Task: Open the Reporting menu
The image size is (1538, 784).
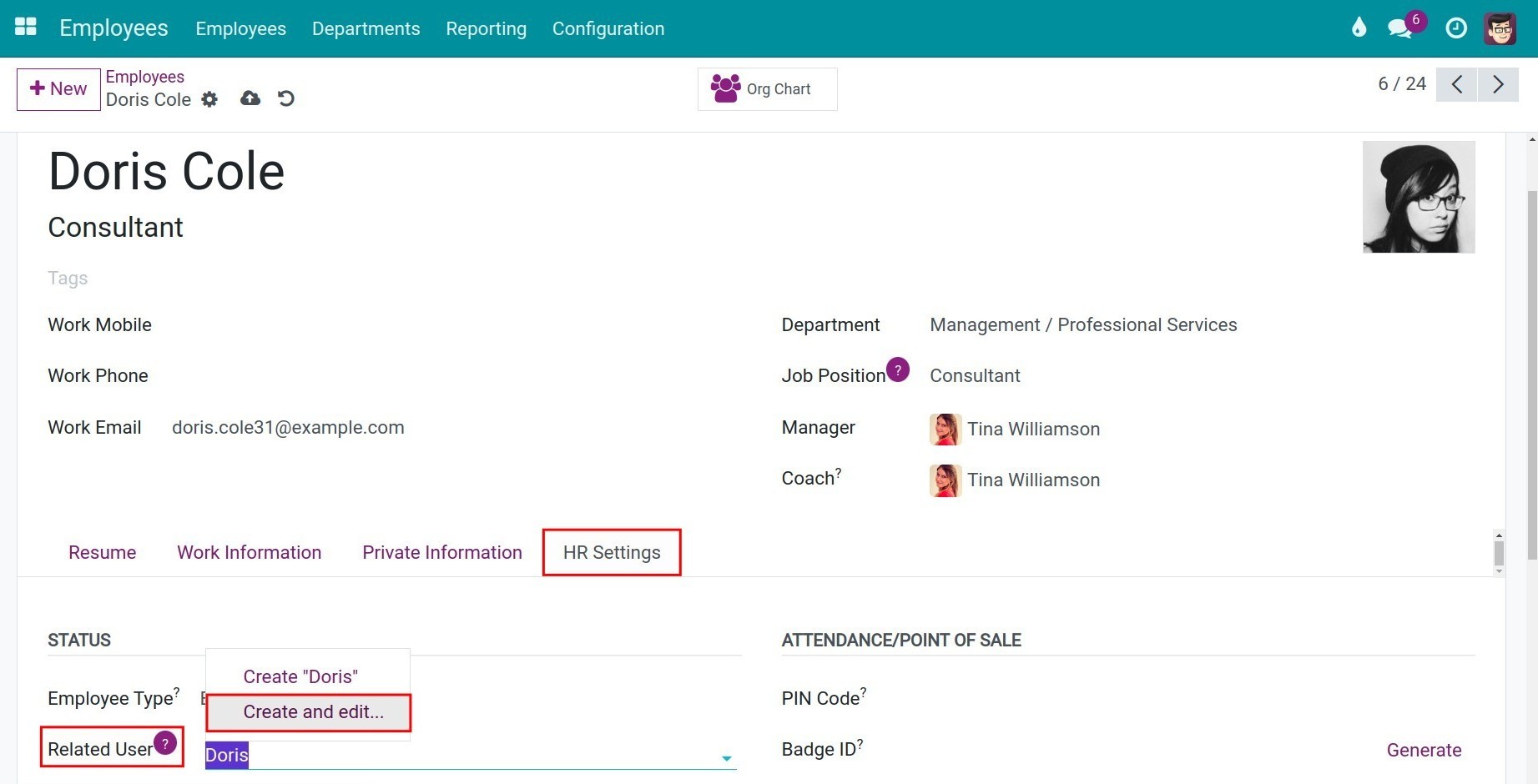Action: [x=486, y=28]
